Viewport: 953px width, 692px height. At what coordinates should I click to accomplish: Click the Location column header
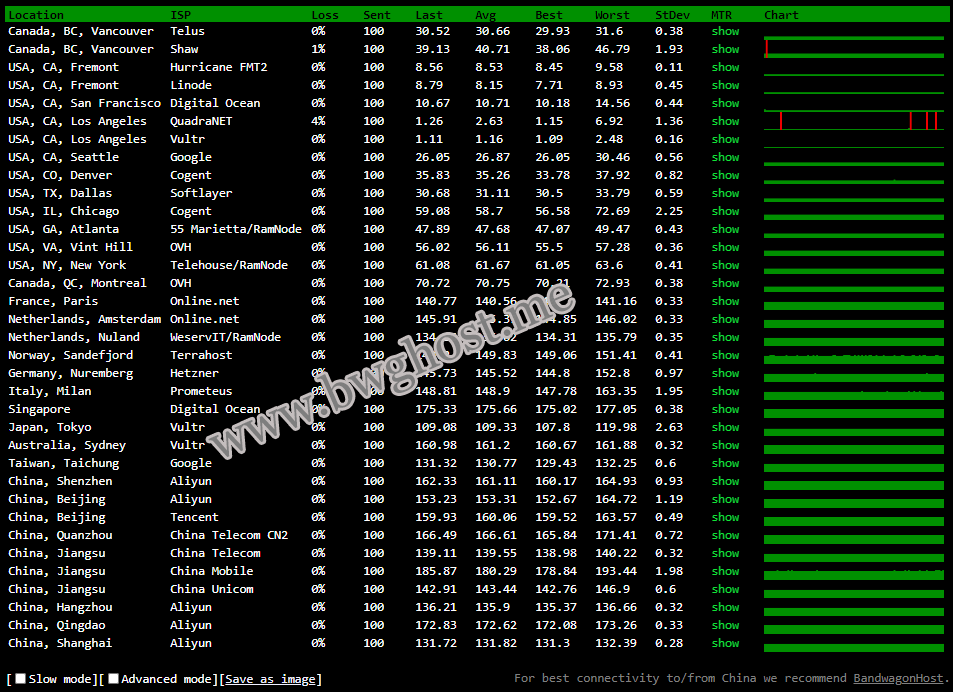[36, 15]
